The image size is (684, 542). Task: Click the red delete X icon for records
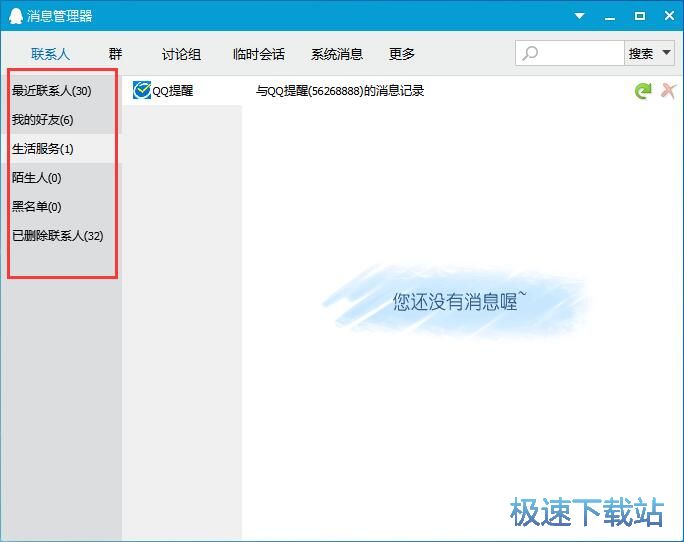[x=668, y=91]
